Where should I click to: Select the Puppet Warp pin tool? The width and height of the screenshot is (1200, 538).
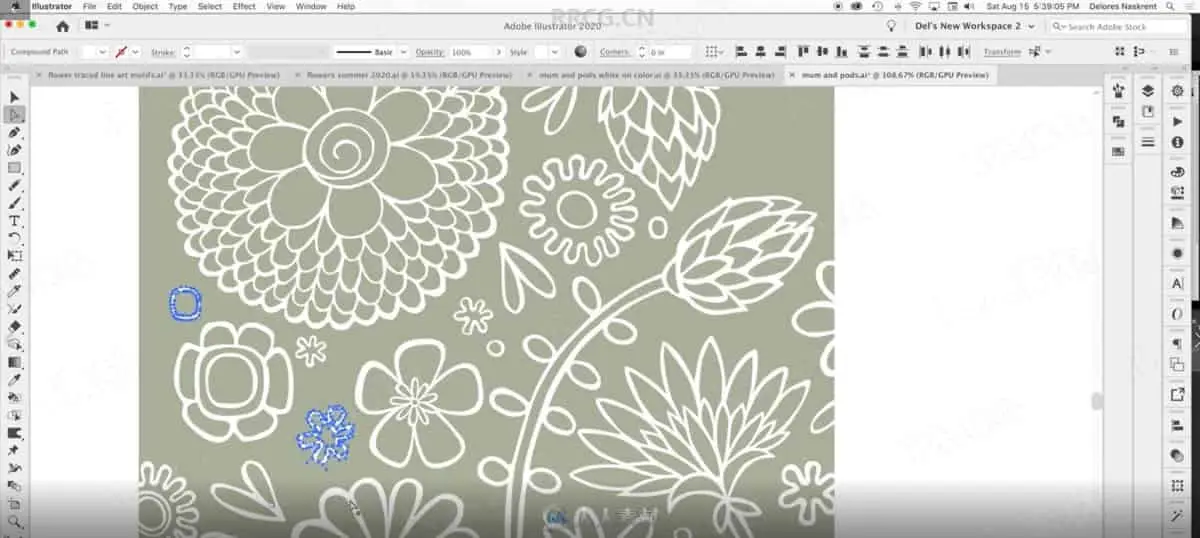15,450
